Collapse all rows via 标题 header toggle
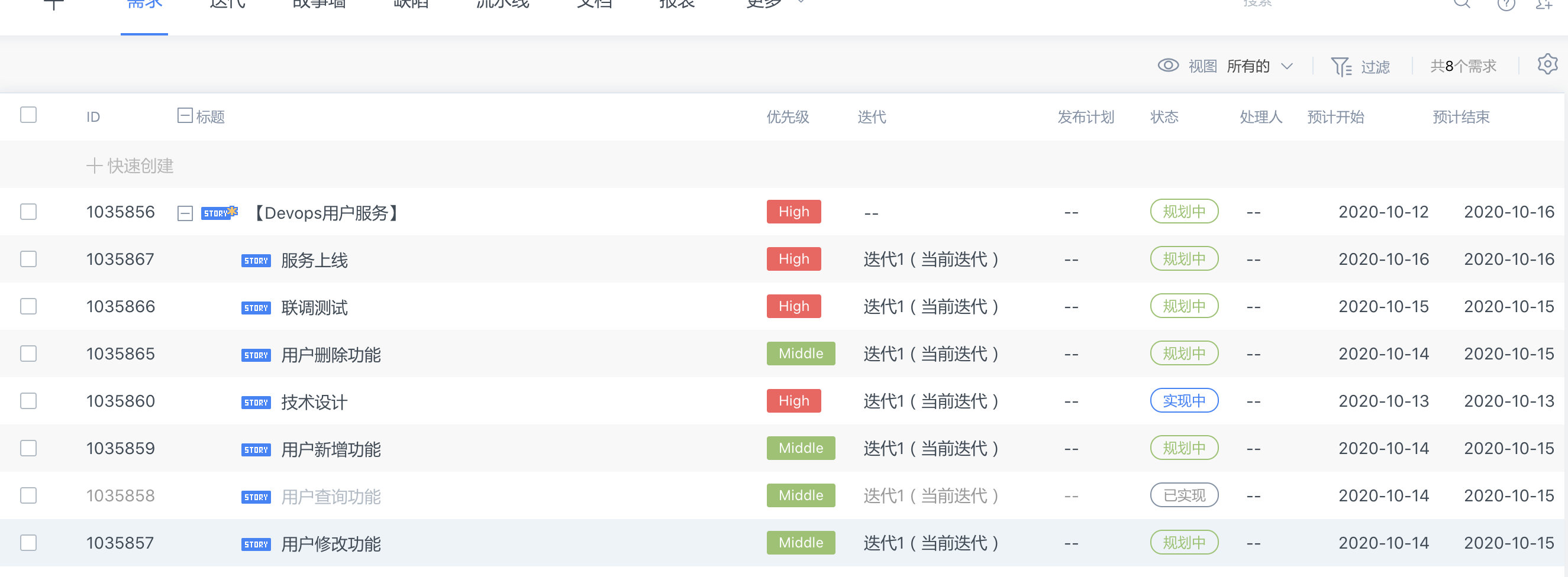This screenshot has height=577, width=1568. click(185, 115)
